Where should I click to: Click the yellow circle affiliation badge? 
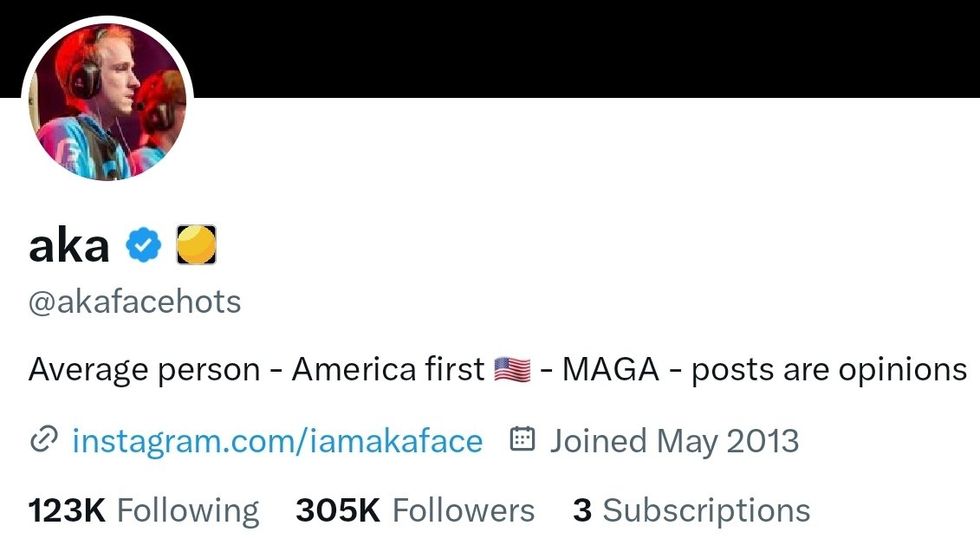pos(197,245)
